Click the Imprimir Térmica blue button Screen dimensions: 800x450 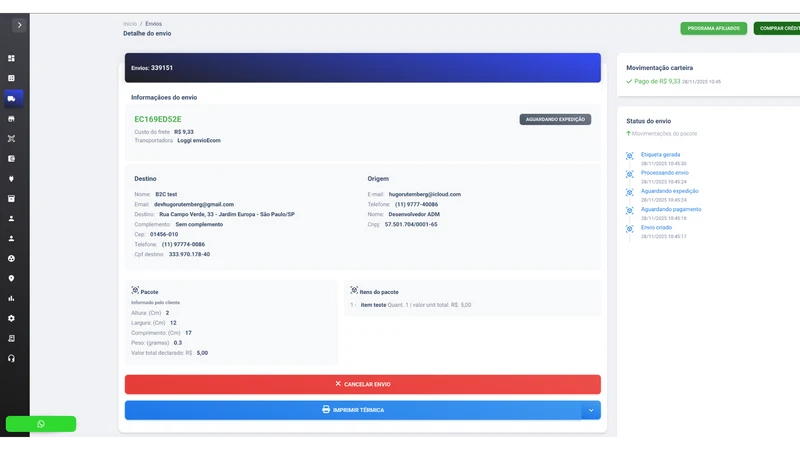coord(353,410)
